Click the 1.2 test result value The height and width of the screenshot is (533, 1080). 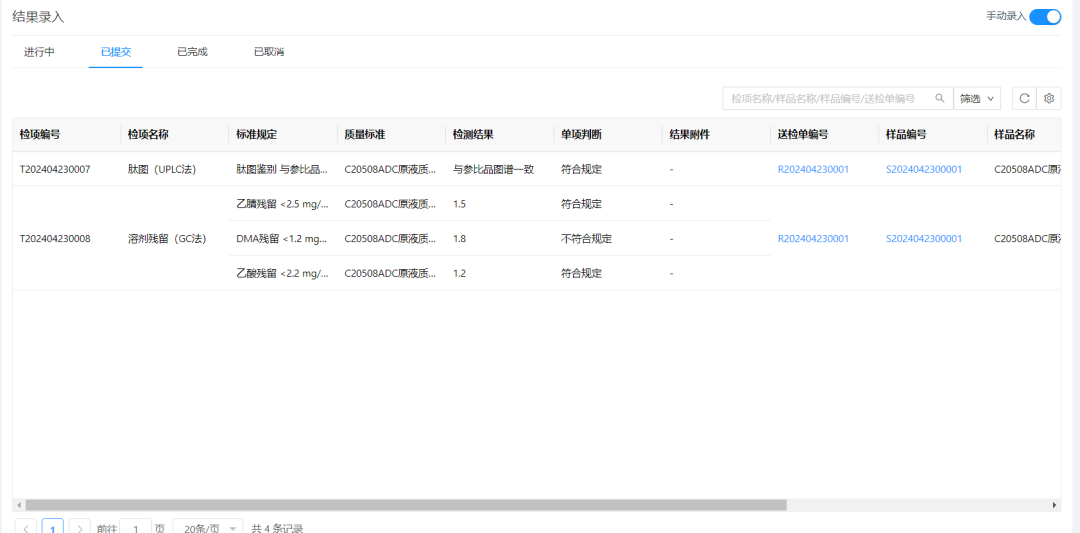[459, 273]
